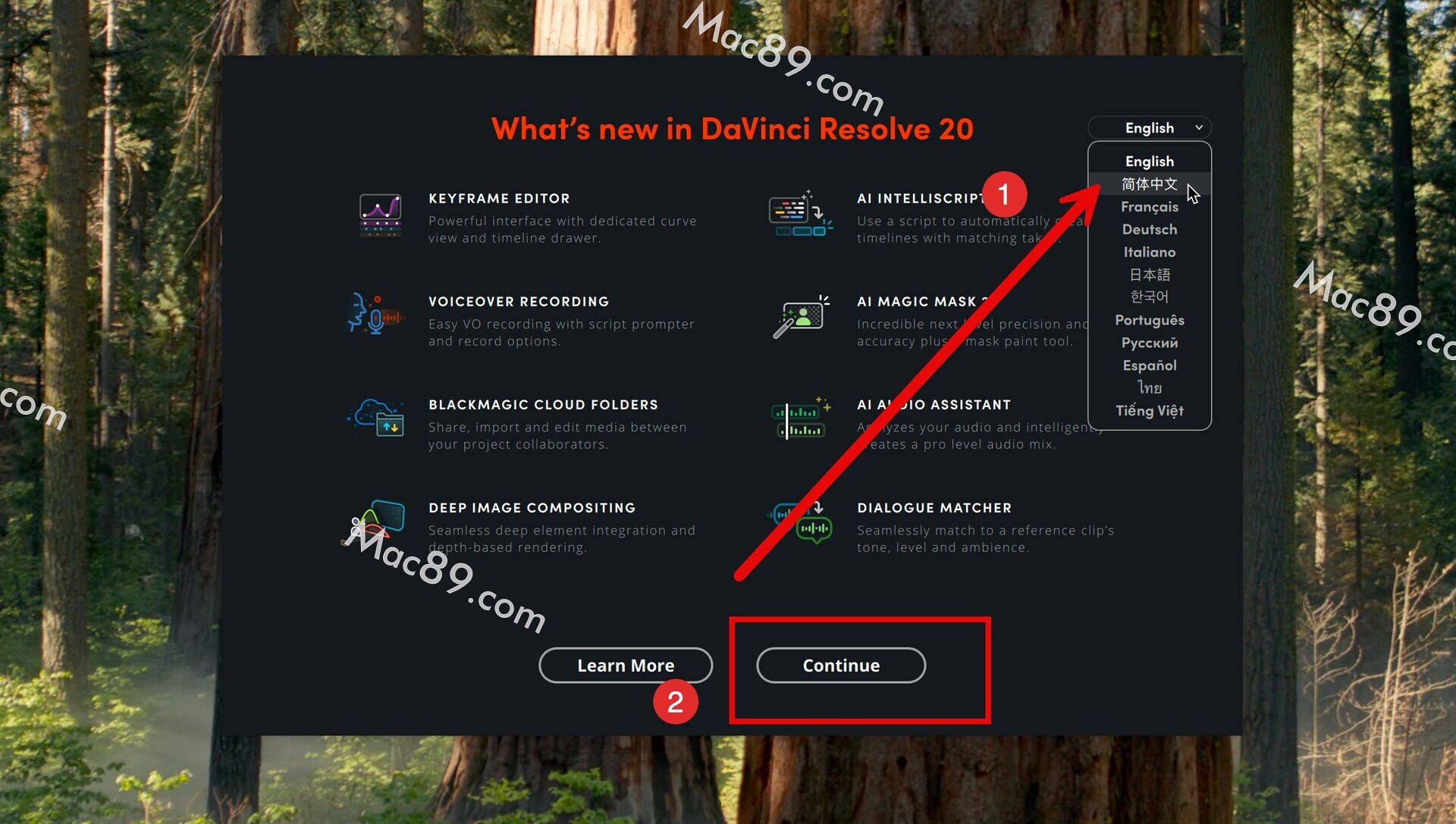Choose Português in the language list
This screenshot has width=1456, height=824.
pos(1150,320)
